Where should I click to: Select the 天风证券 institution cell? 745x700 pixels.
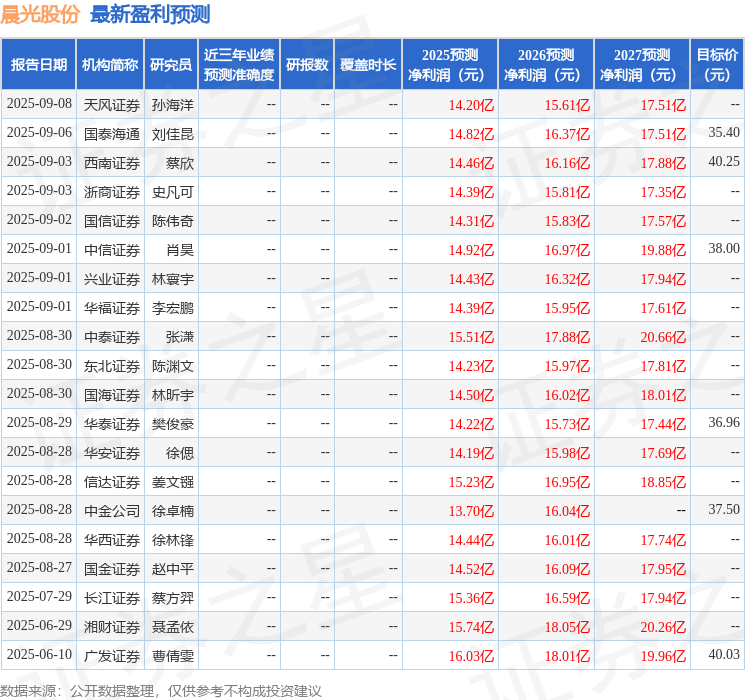(x=112, y=105)
